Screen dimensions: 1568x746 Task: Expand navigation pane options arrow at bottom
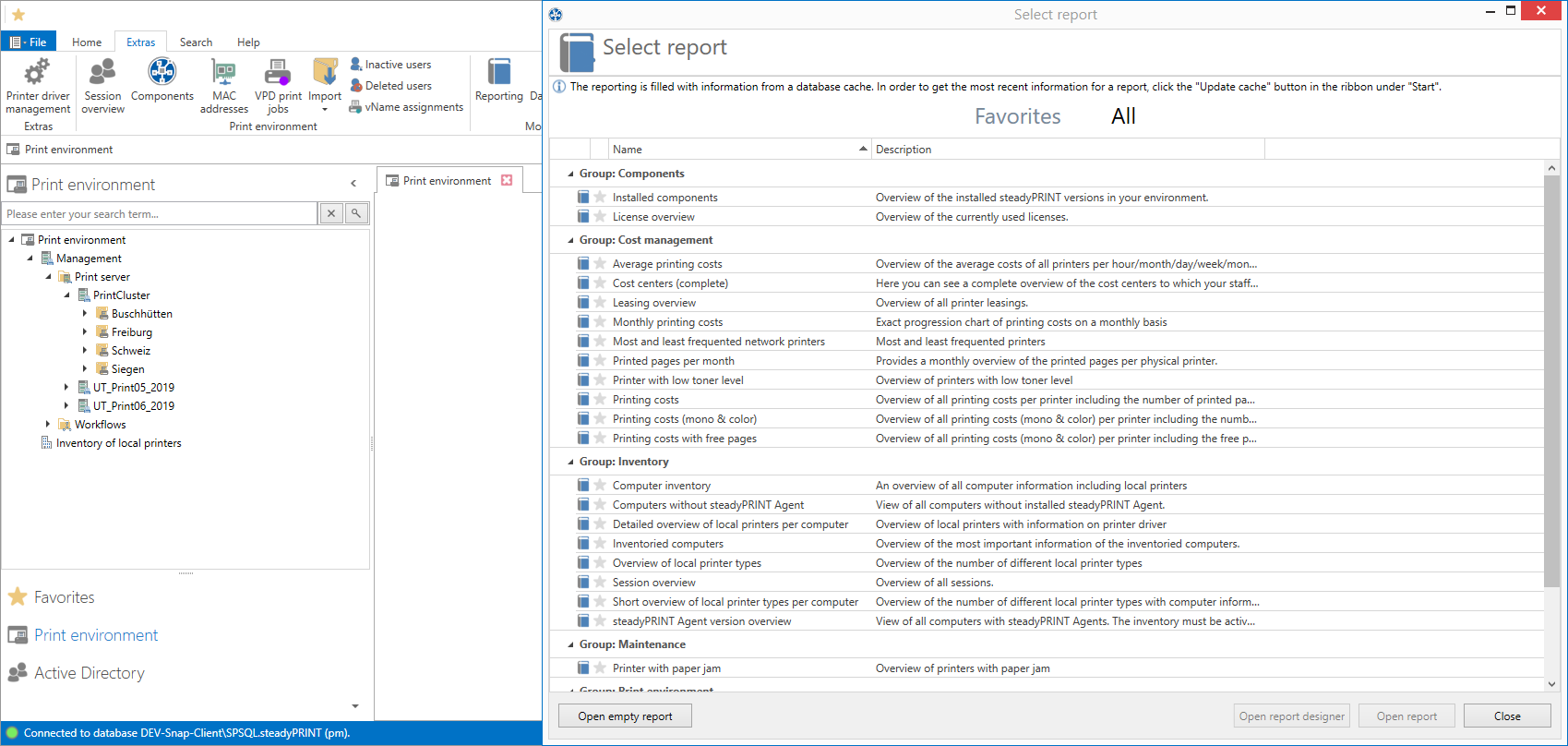[355, 706]
